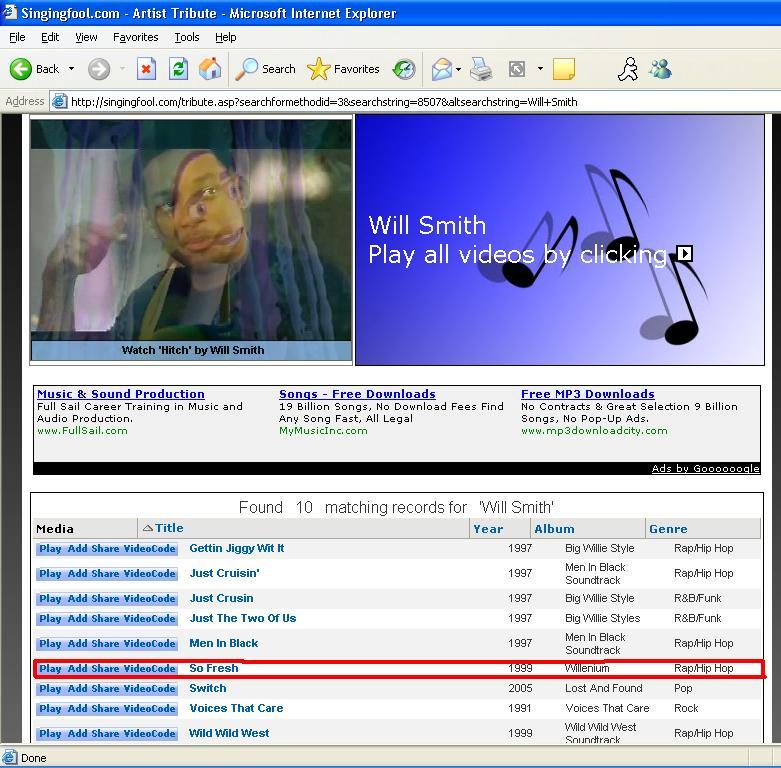Watch the 'Hitch' video thumbnail
The width and height of the screenshot is (781, 768).
(191, 240)
